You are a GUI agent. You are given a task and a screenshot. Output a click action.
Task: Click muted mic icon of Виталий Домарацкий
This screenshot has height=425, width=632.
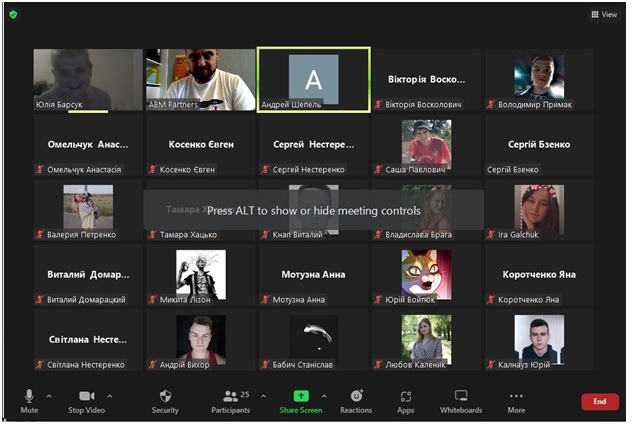click(40, 300)
